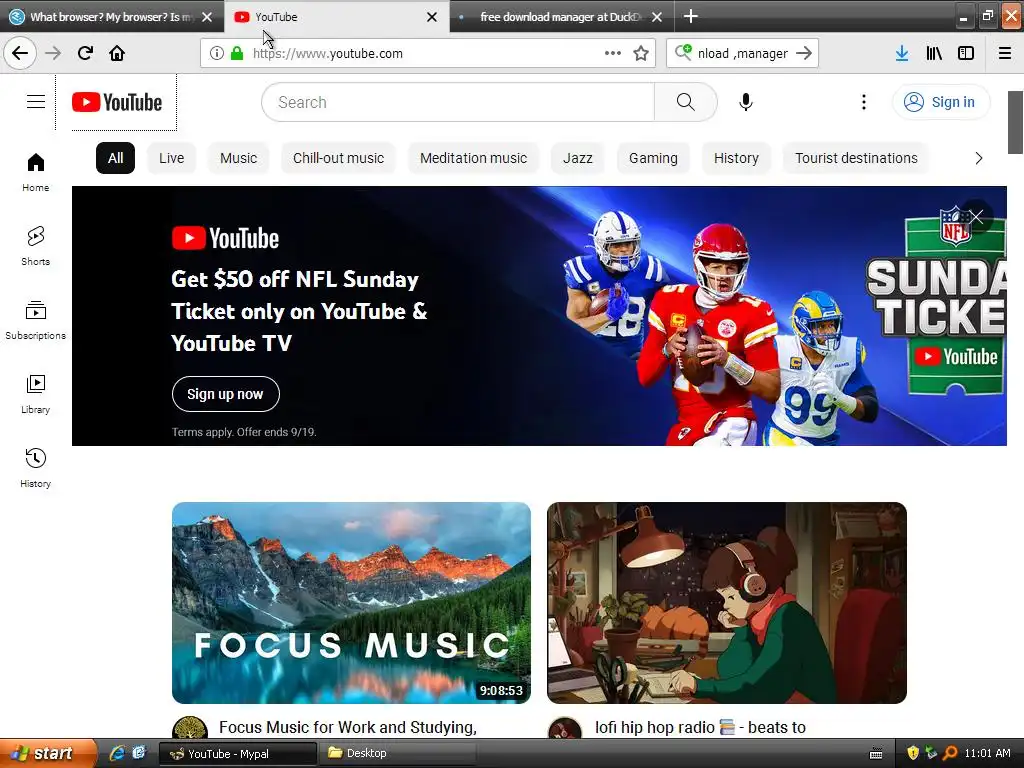This screenshot has height=768, width=1024.
Task: Open the Focus Music video thumbnail
Action: point(351,603)
